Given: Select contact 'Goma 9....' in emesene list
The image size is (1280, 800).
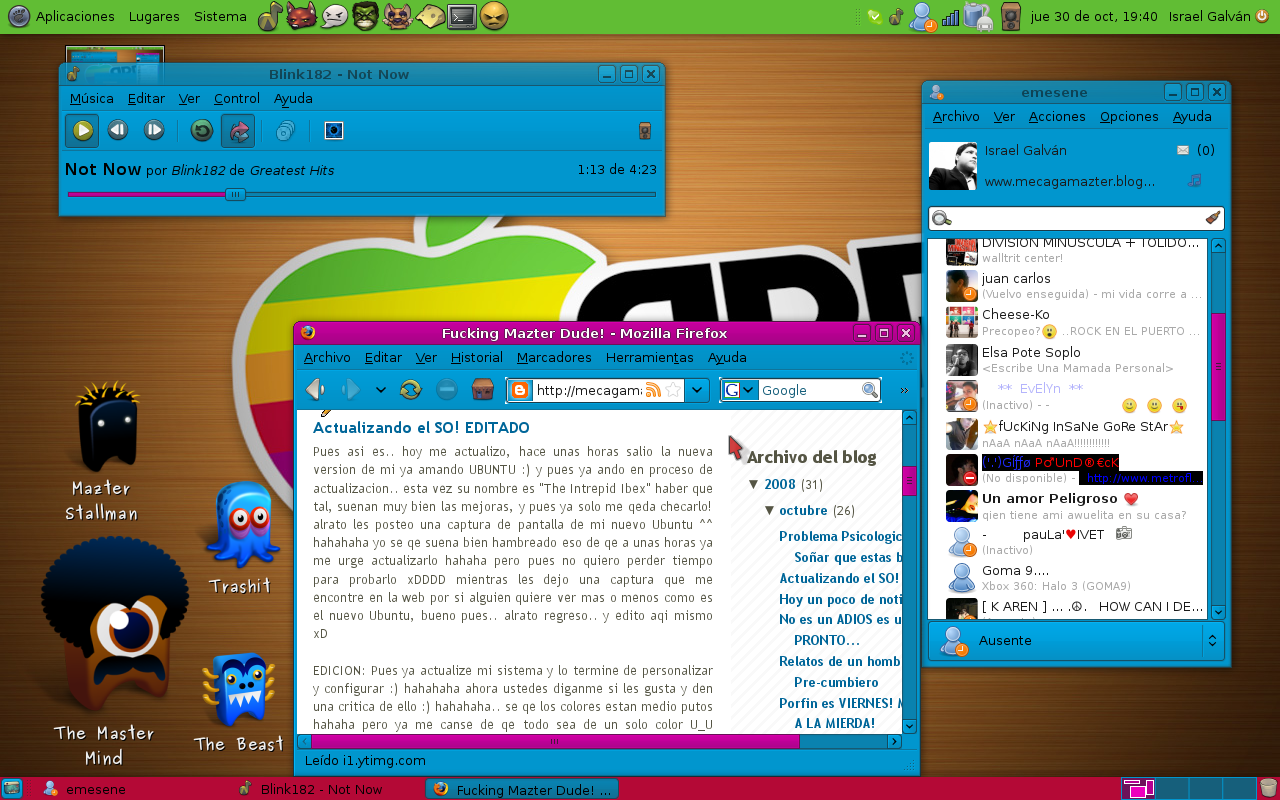Looking at the screenshot, I should point(1075,578).
